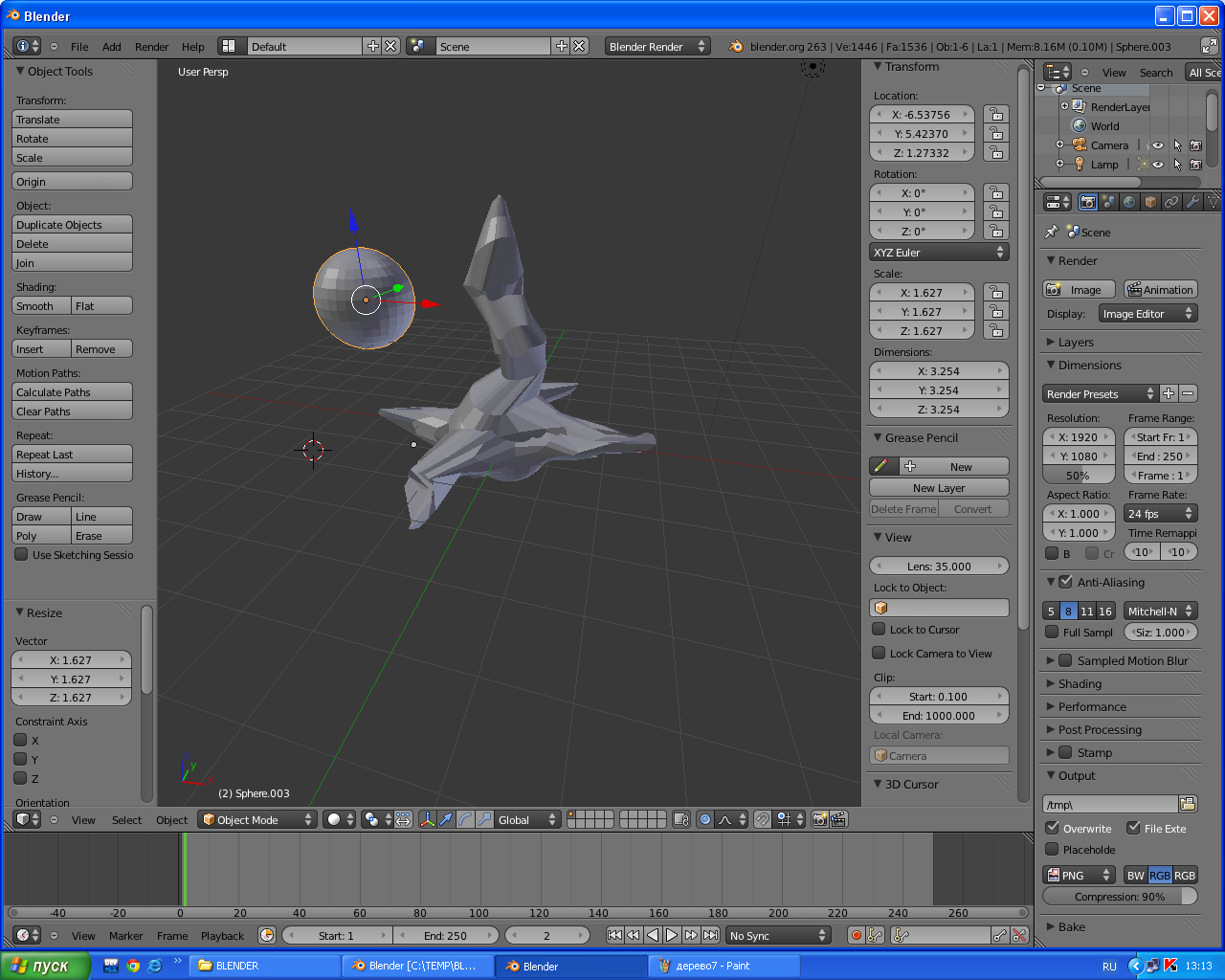Open the Add menu
Viewport: 1225px width, 980px height.
[112, 46]
